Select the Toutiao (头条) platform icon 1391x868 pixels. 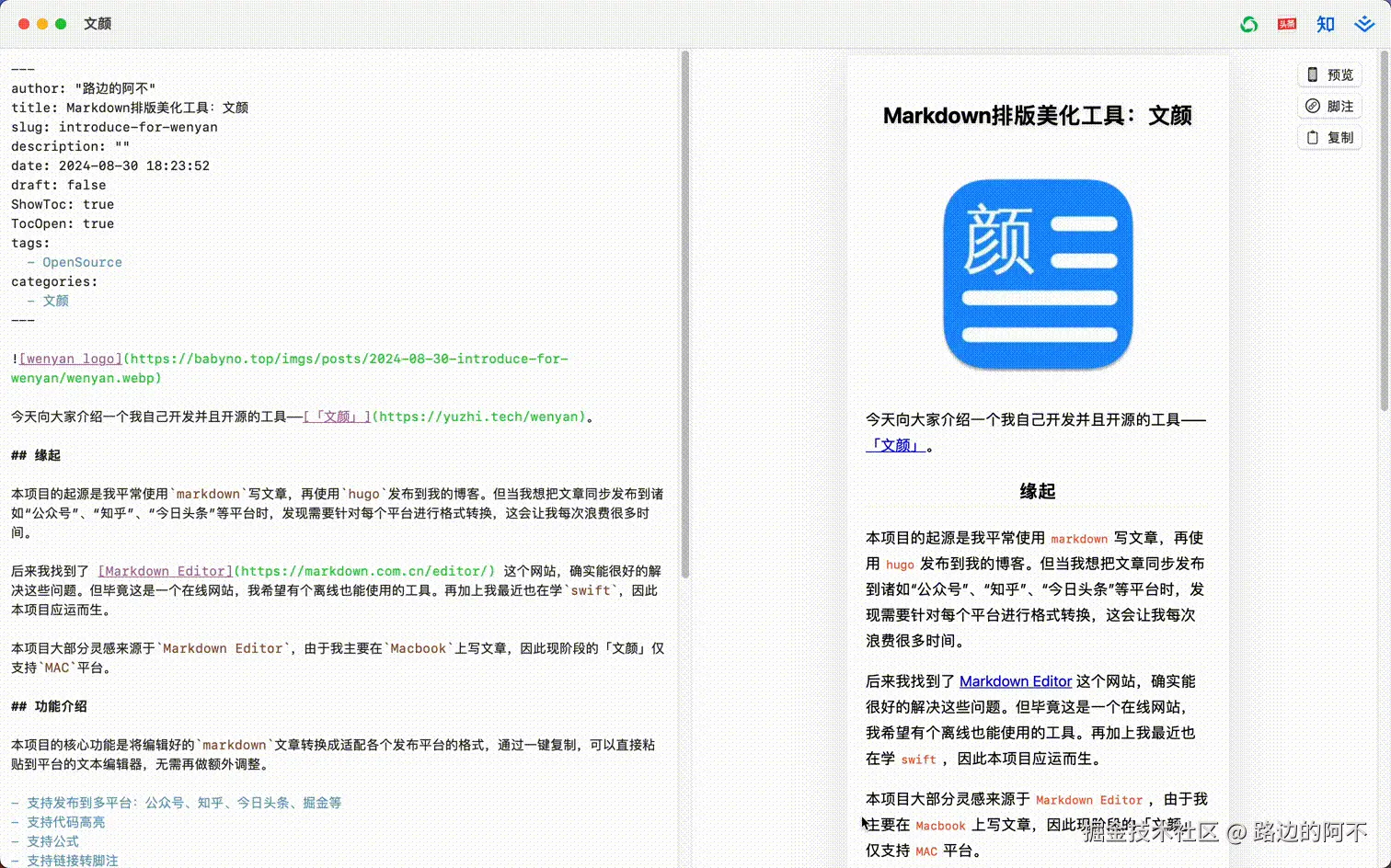pos(1287,24)
